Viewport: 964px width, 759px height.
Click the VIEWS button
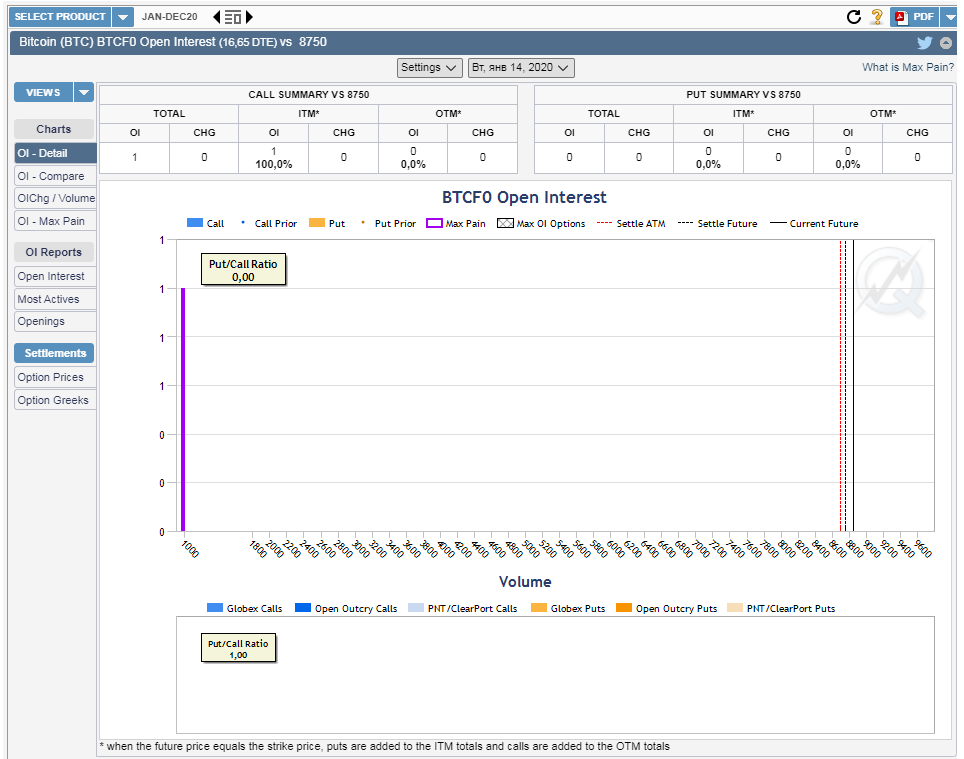[x=43, y=93]
